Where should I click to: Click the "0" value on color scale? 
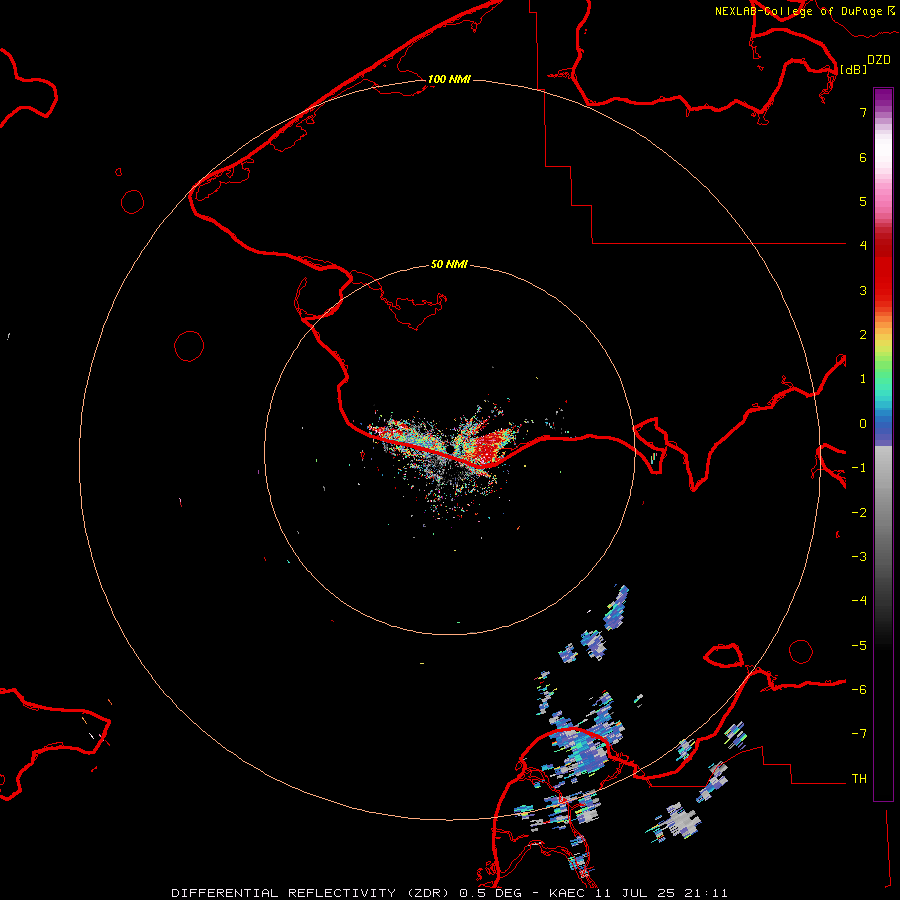[x=863, y=424]
